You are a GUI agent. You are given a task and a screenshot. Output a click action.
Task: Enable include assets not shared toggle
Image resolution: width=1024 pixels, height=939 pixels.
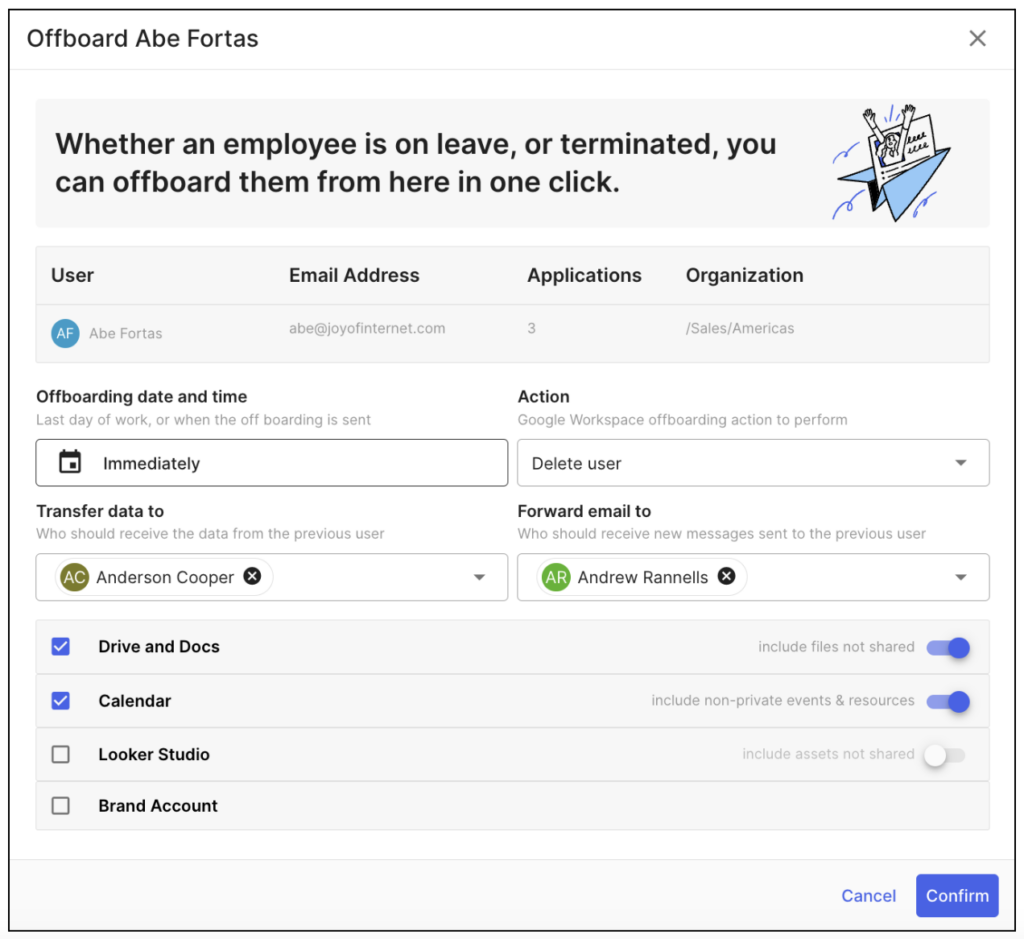click(945, 755)
